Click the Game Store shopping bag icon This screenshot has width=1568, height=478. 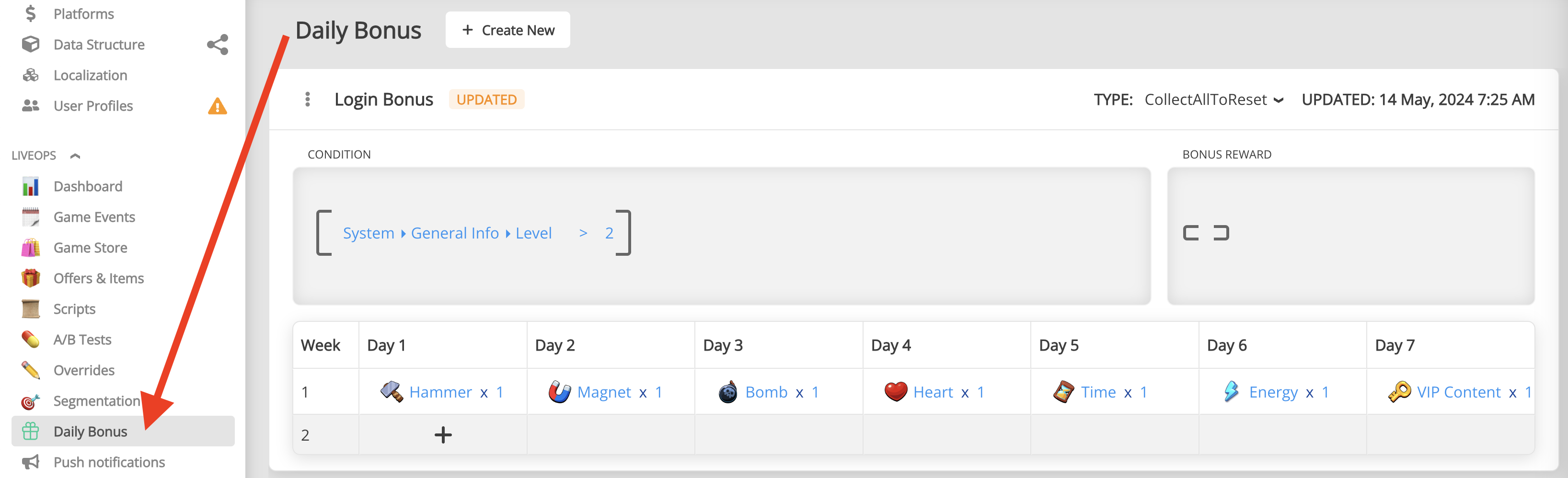(x=31, y=248)
